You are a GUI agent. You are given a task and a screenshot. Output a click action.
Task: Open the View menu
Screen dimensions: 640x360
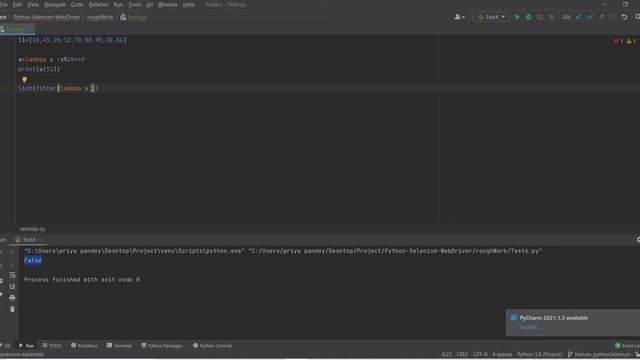pos(33,4)
